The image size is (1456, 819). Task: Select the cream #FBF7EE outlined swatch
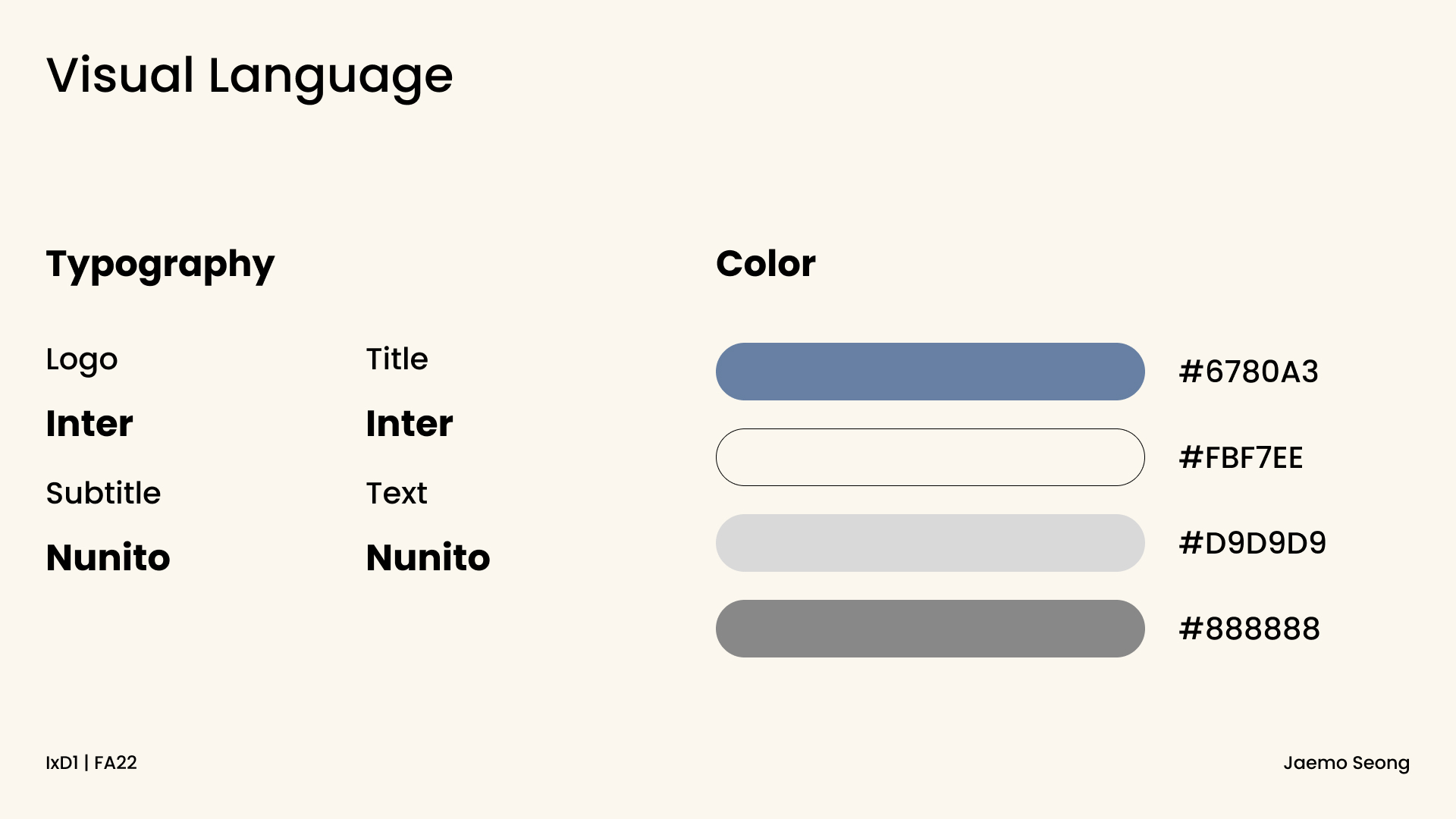coord(930,457)
